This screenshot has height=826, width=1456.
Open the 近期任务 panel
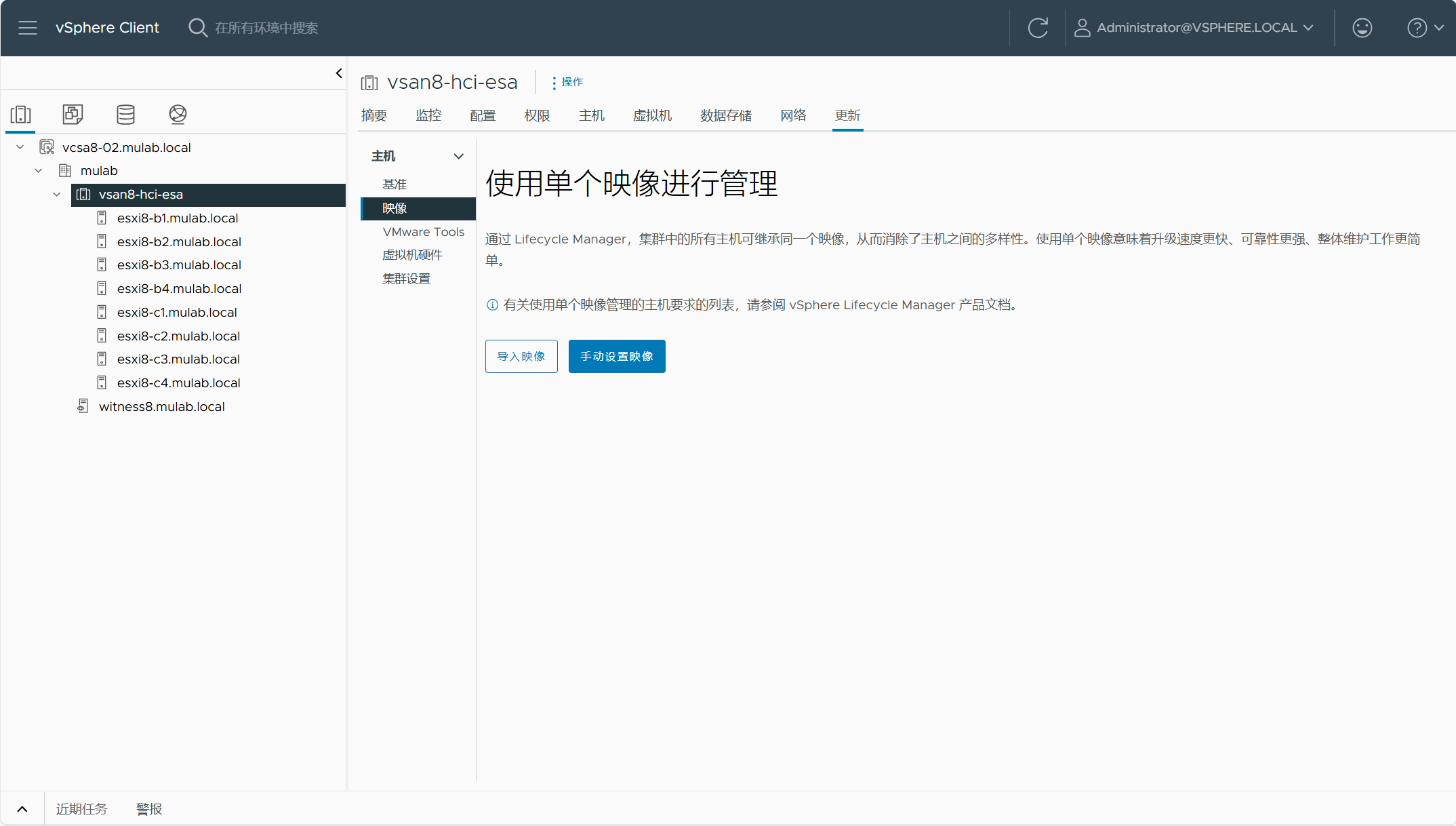pyautogui.click(x=81, y=809)
